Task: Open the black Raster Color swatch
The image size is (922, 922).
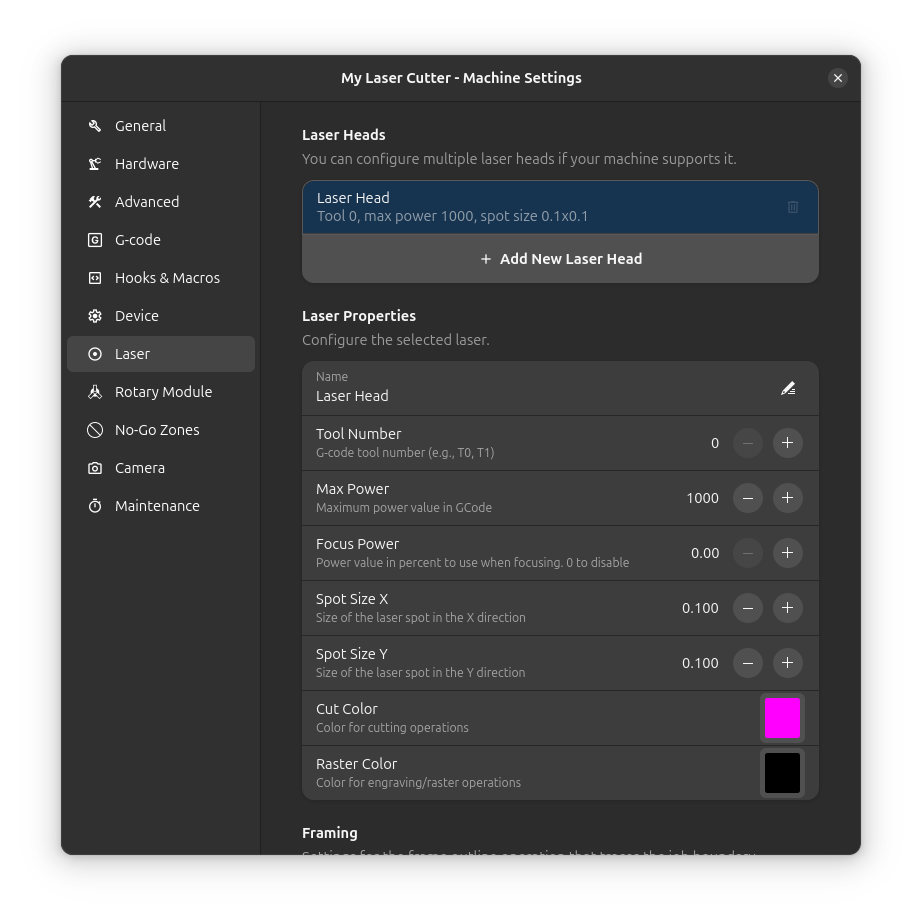Action: pos(782,773)
